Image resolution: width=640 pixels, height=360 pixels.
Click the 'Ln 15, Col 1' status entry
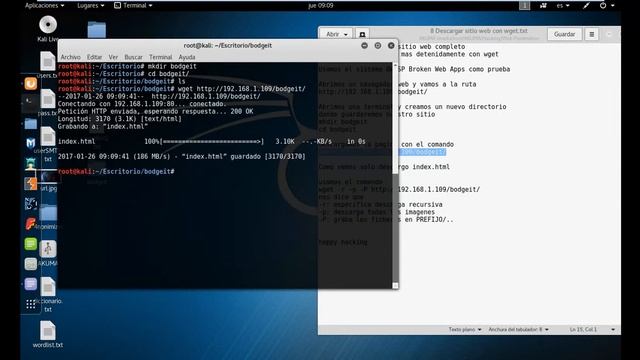coord(583,329)
